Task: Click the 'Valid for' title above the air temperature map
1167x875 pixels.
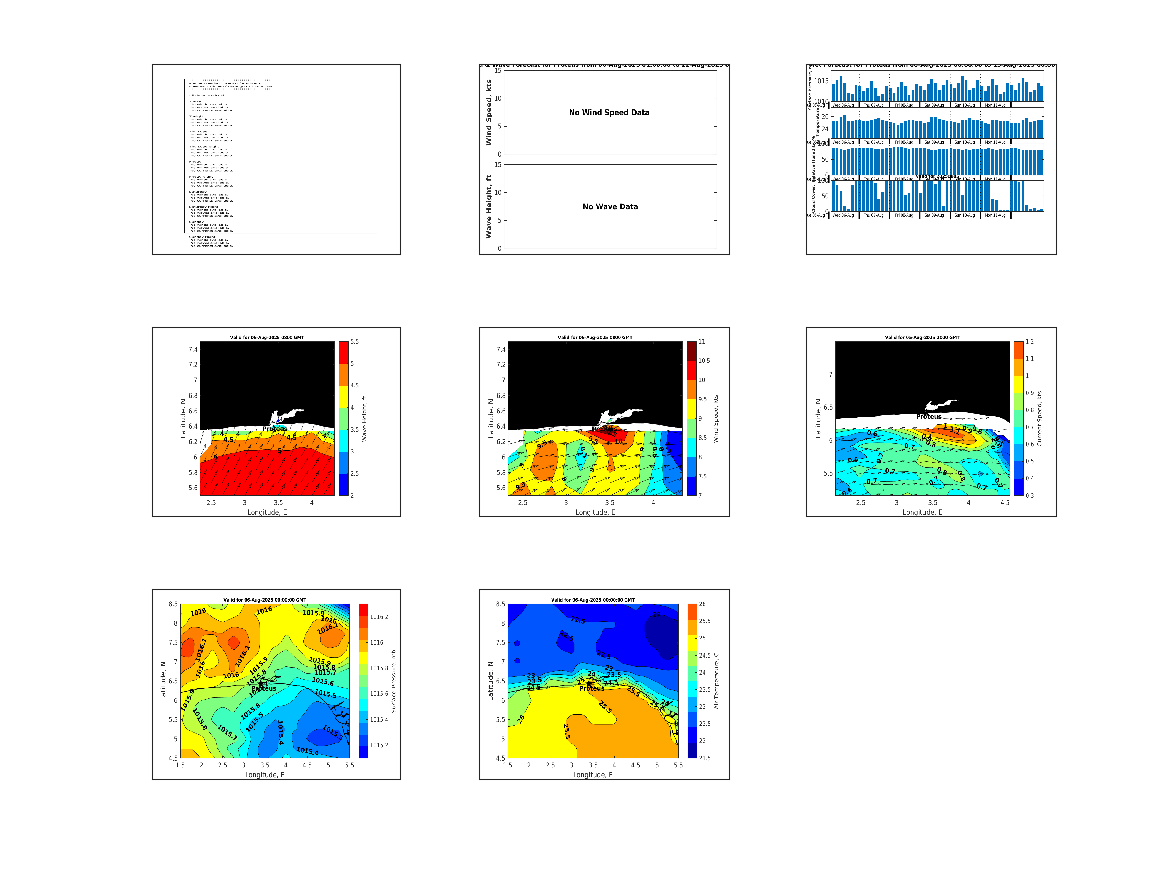Action: [593, 600]
